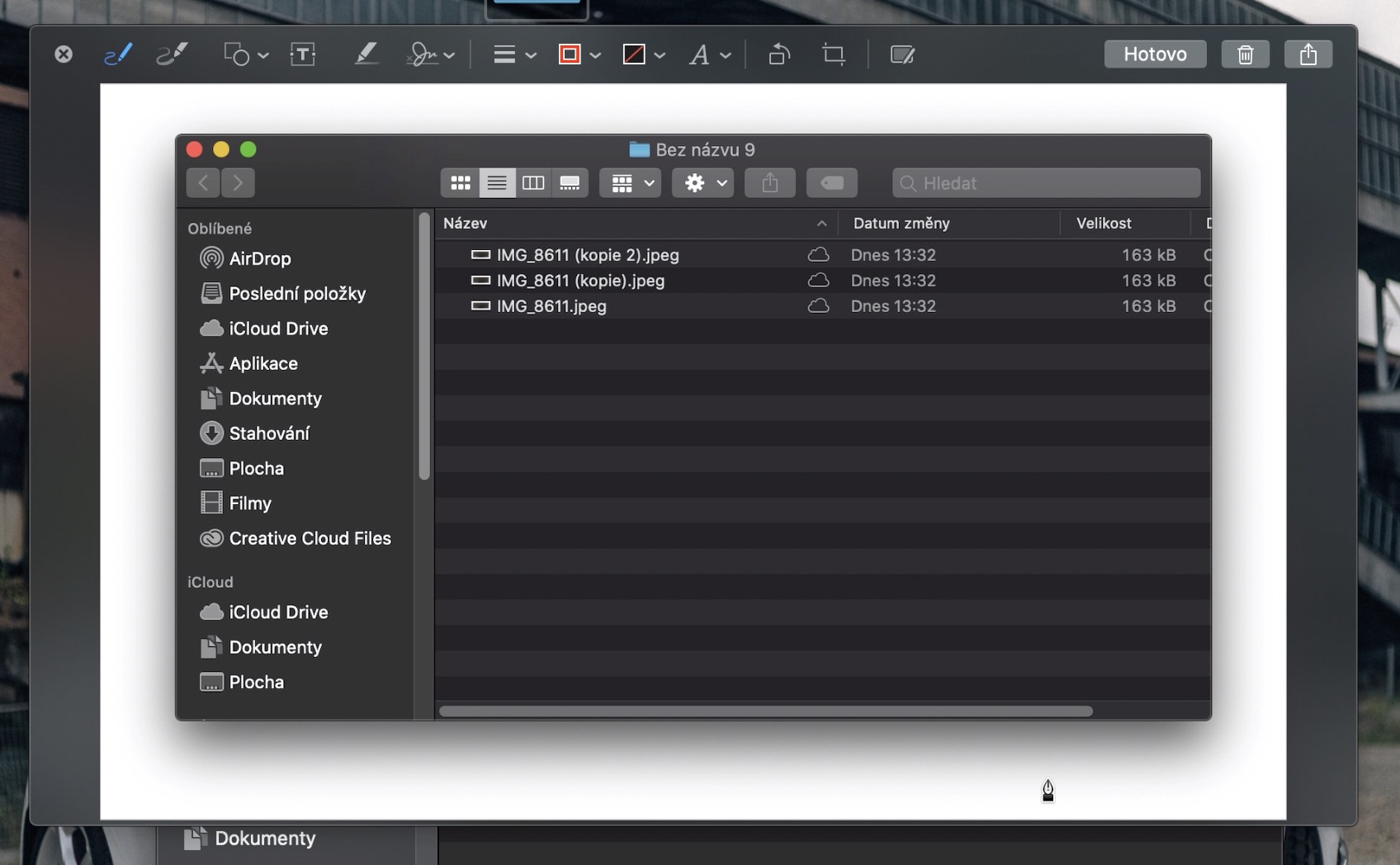The width and height of the screenshot is (1400, 865).
Task: Select iCloud Drive under Oblíbené
Action: (x=264, y=329)
